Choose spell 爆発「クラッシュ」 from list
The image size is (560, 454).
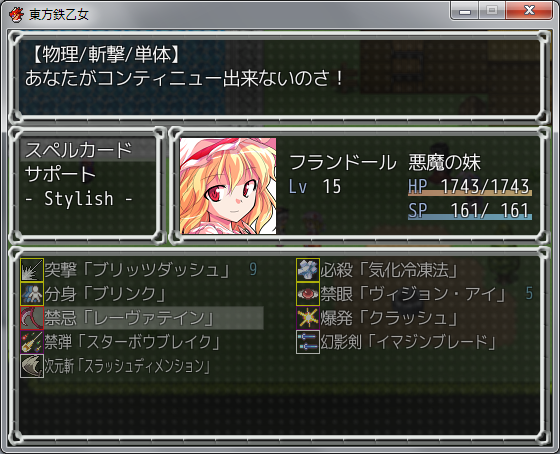click(415, 318)
